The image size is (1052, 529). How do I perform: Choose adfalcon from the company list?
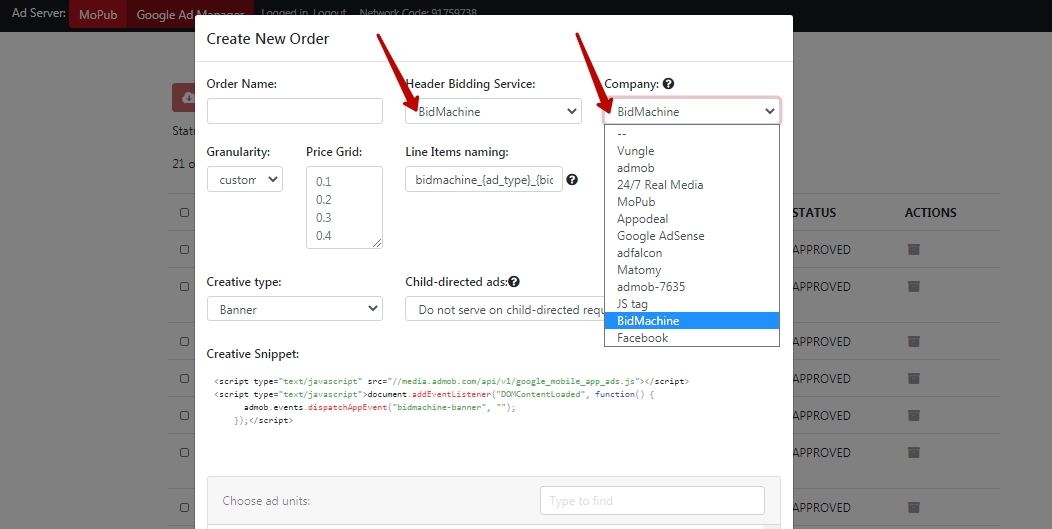pyautogui.click(x=692, y=252)
